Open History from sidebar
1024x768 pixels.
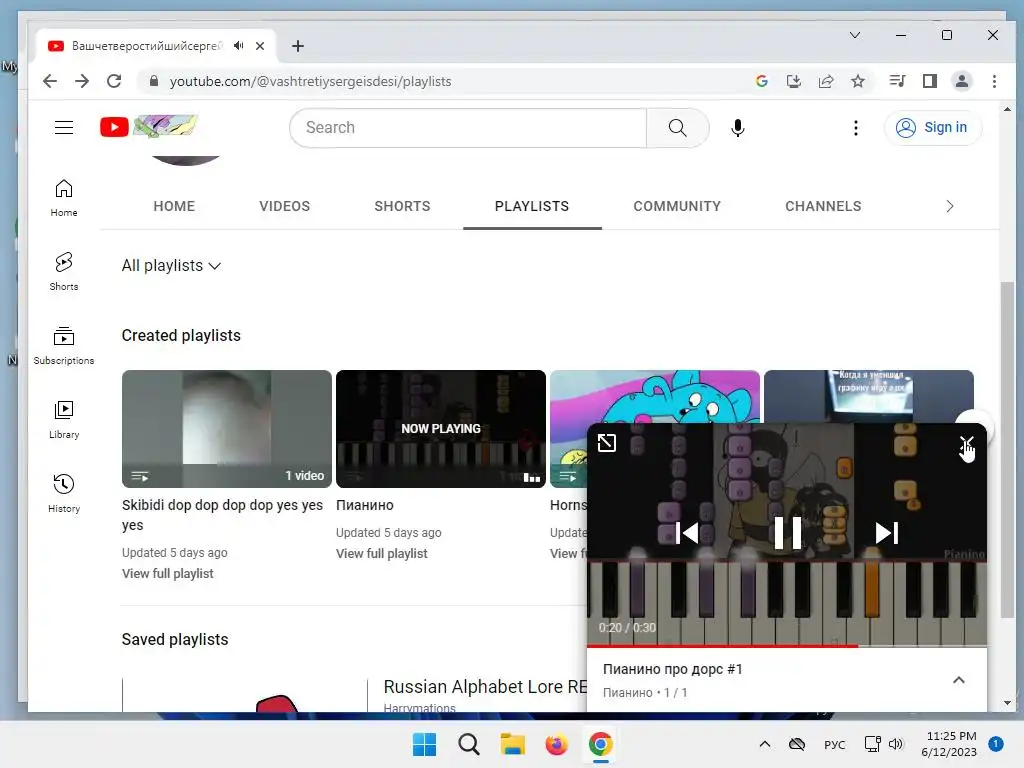64,493
